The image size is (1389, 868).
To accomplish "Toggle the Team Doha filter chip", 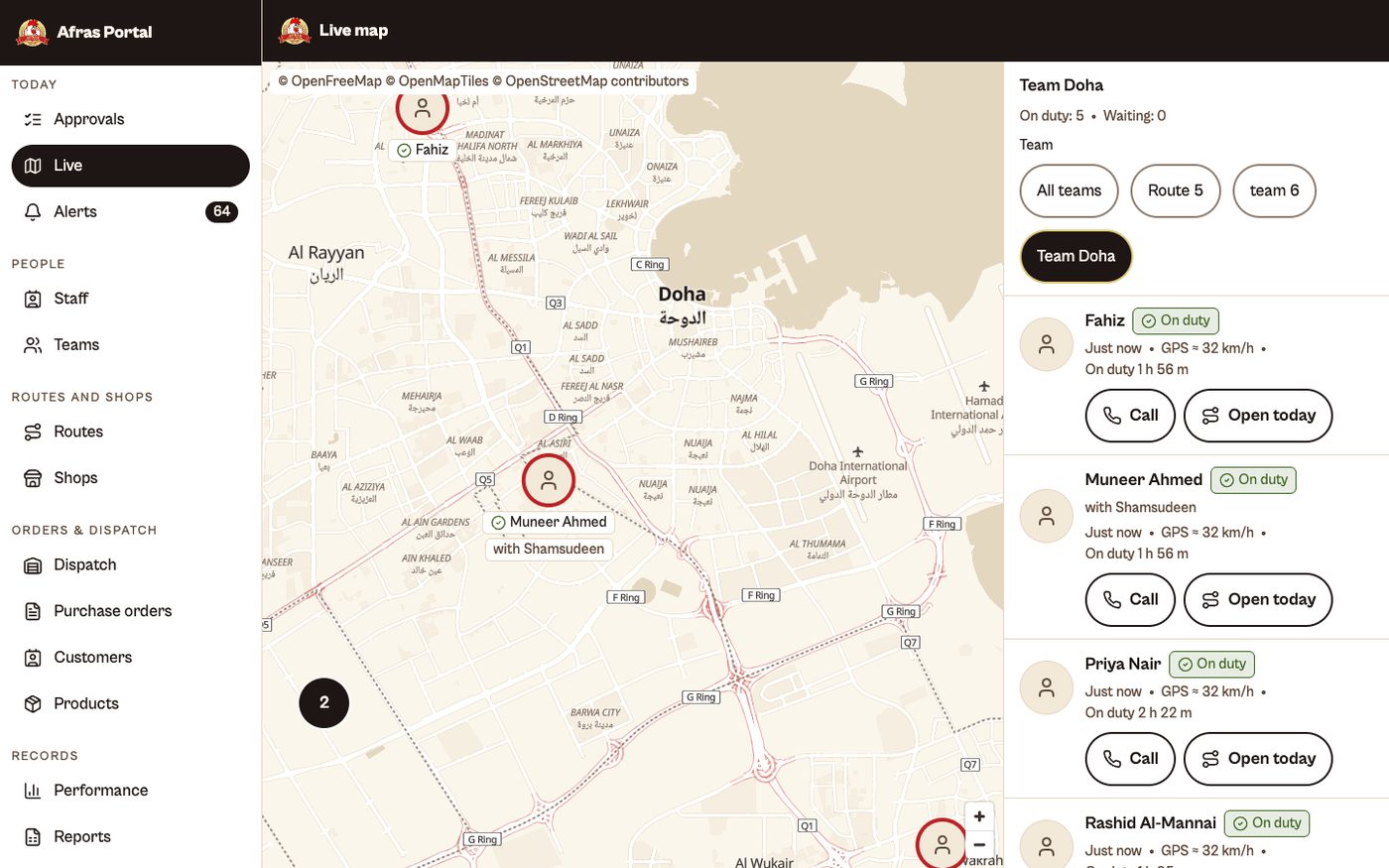I will 1075,256.
